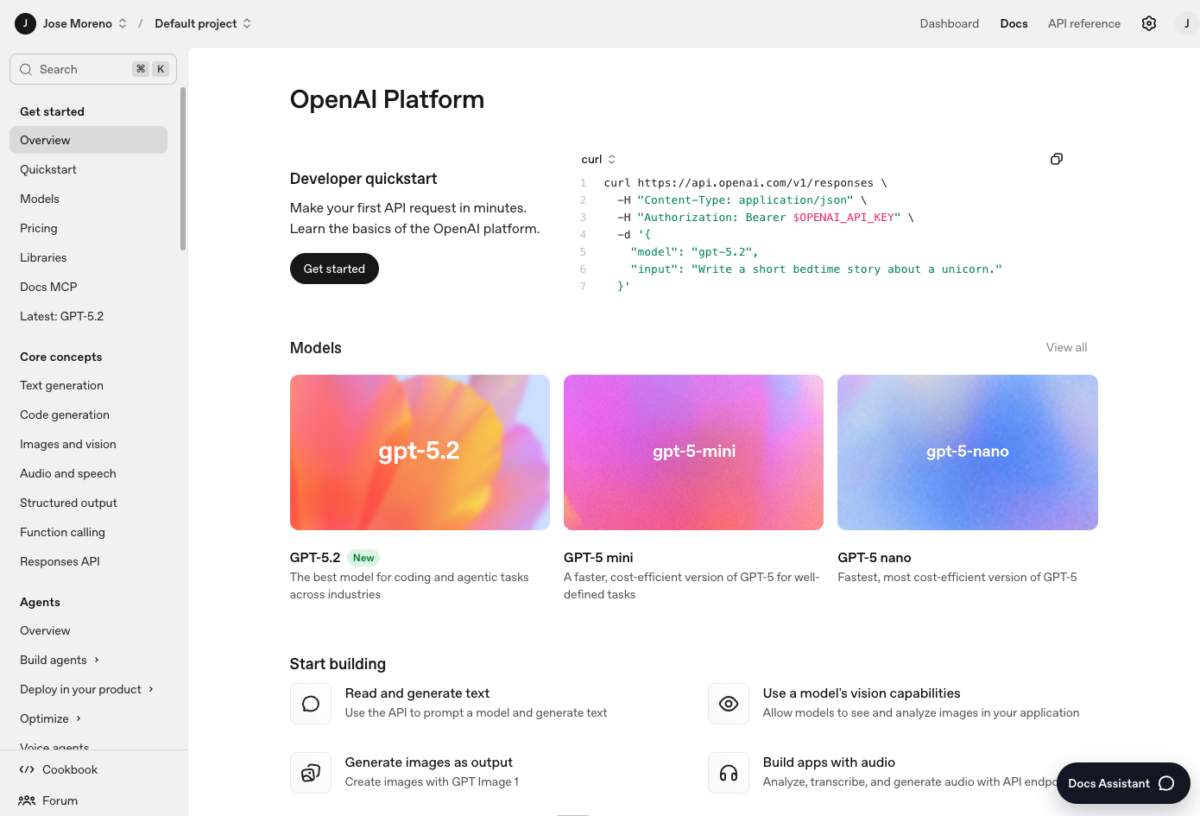Click View all next to Models

(x=1065, y=347)
